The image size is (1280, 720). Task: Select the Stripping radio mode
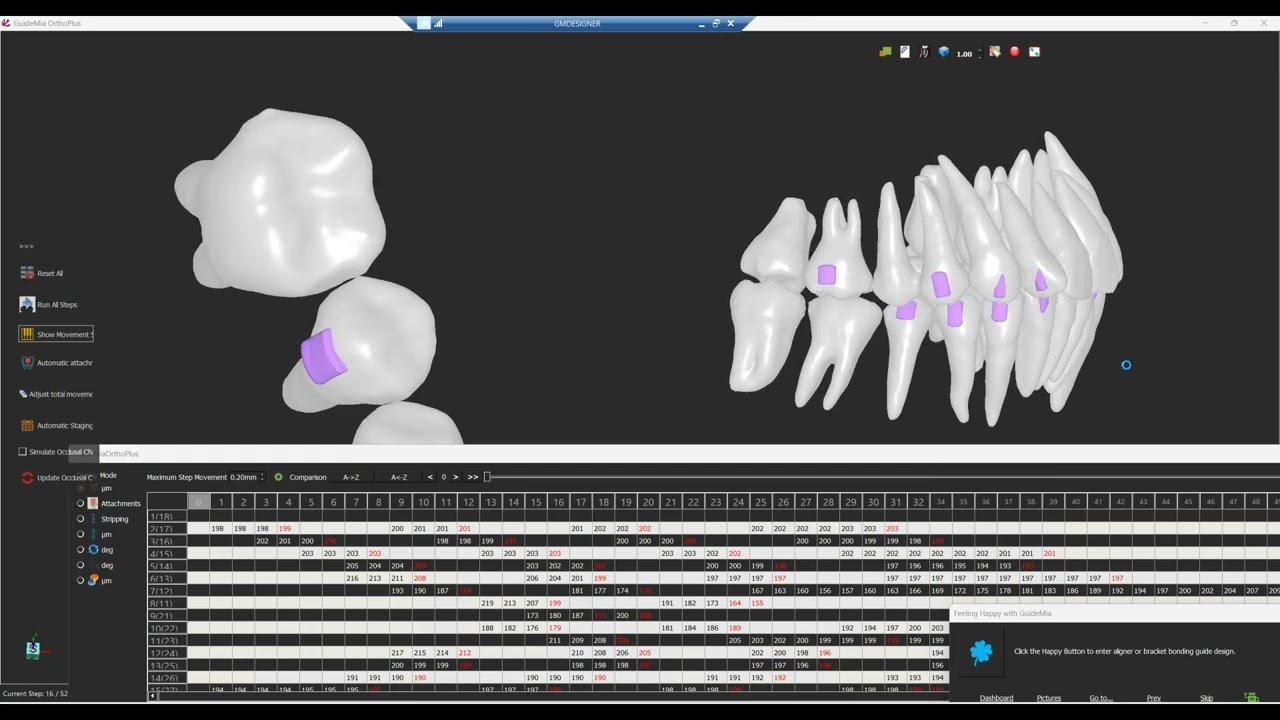click(x=80, y=519)
